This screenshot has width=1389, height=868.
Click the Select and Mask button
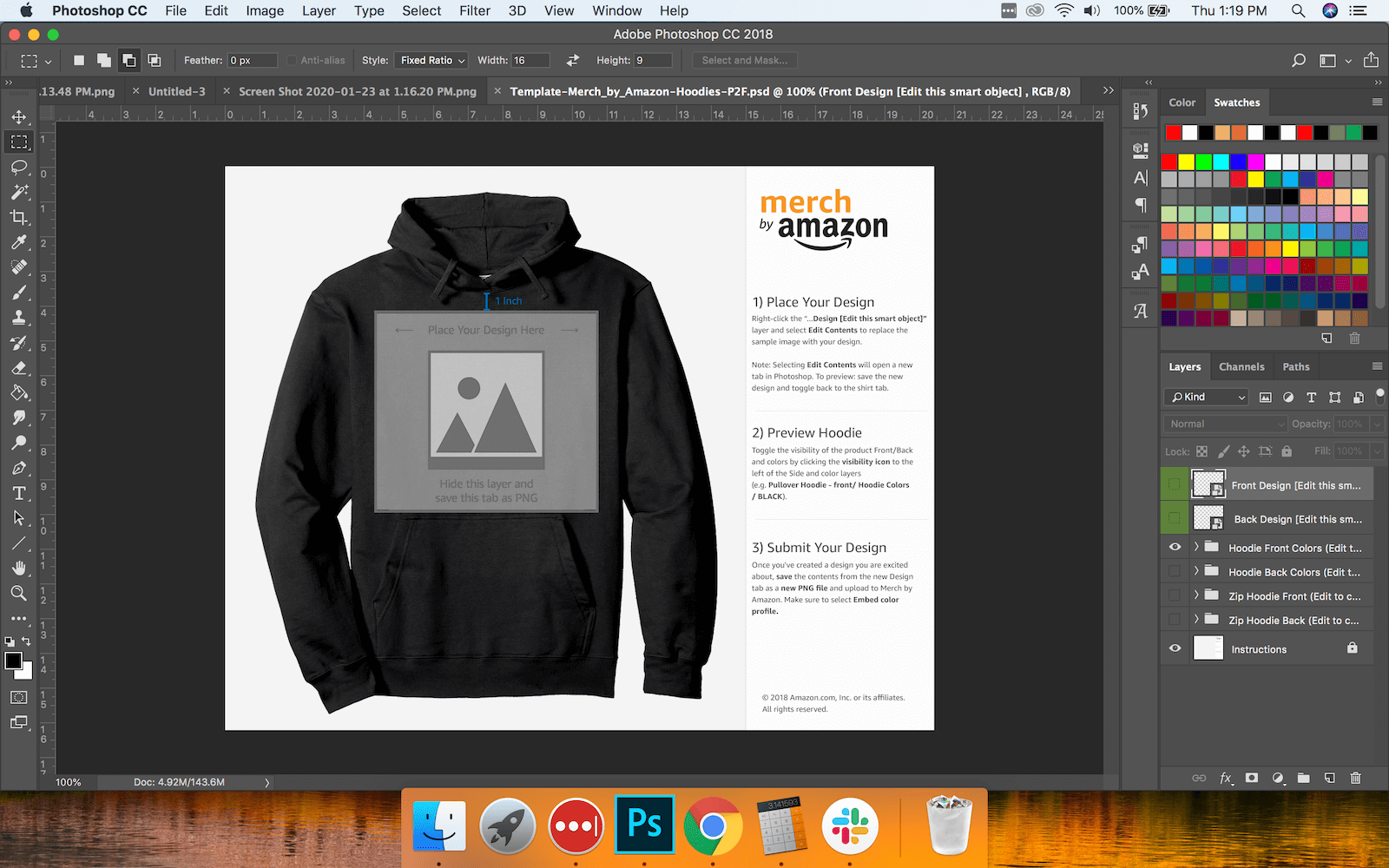click(745, 60)
